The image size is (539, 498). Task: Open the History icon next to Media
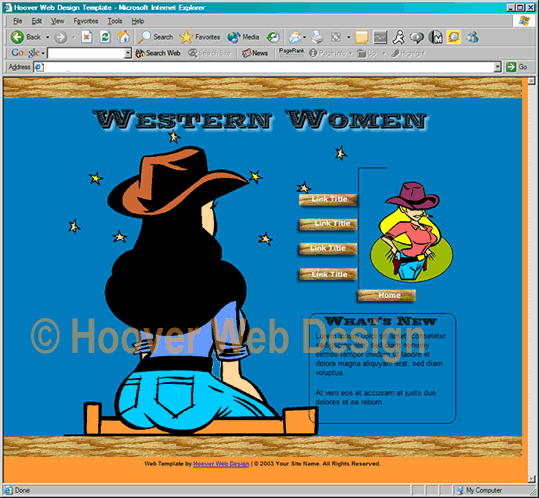(x=273, y=37)
